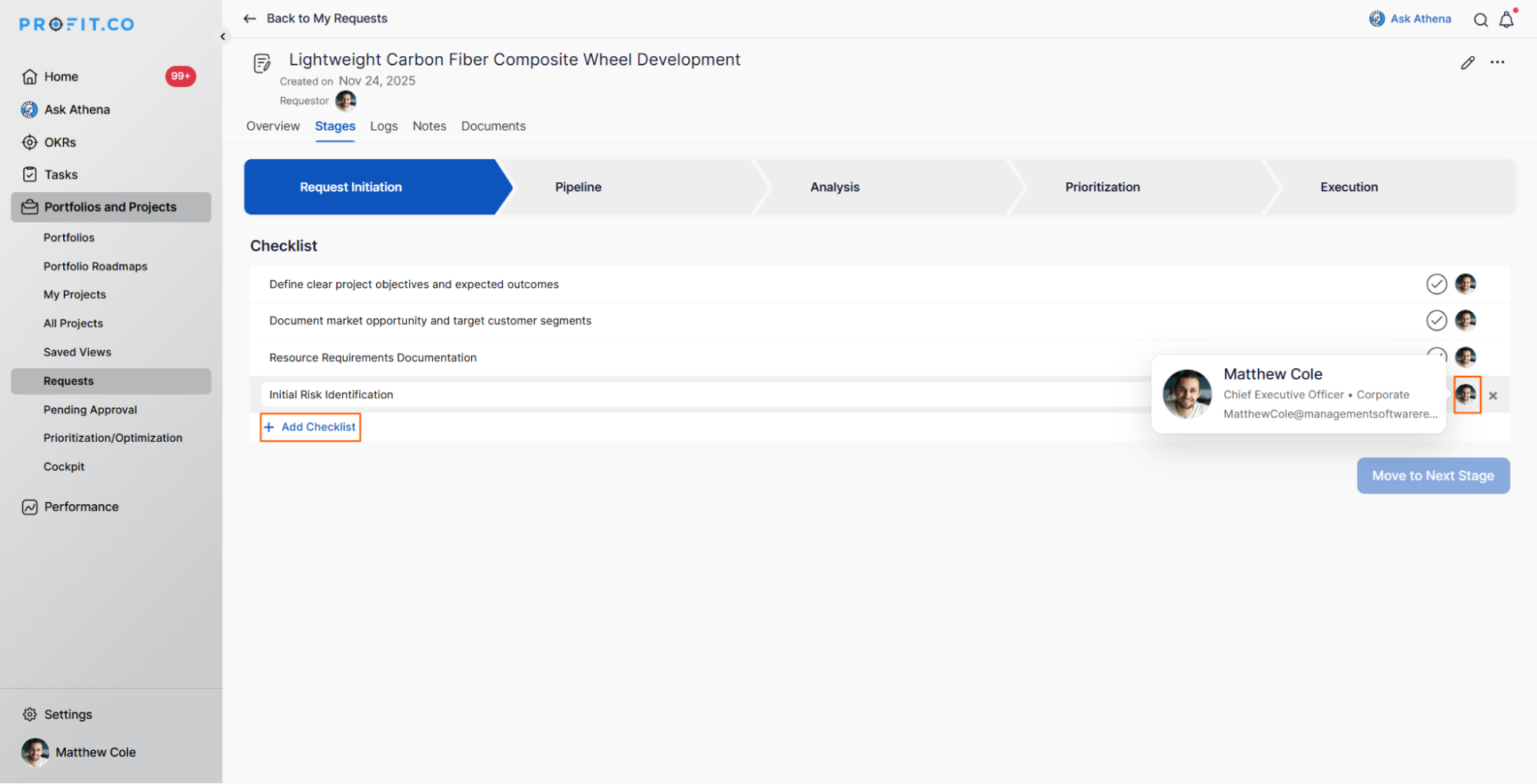Image resolution: width=1537 pixels, height=784 pixels.
Task: Collapse the Portfolios and Projects section
Action: coord(110,207)
